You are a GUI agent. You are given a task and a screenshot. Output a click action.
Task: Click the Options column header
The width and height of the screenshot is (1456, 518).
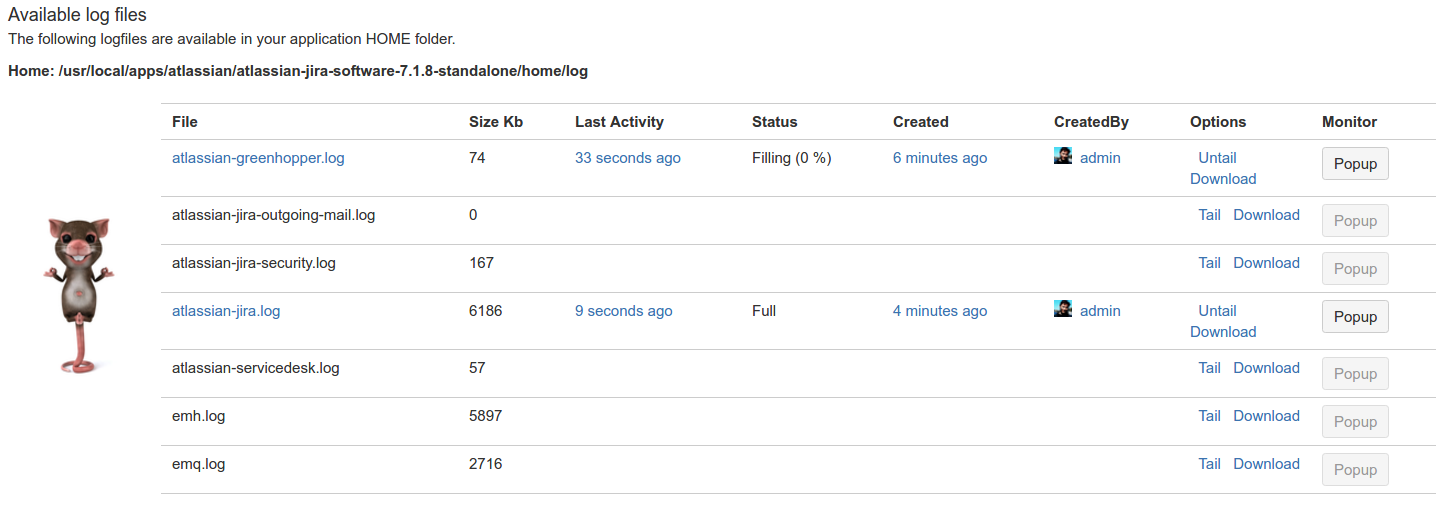[1218, 122]
